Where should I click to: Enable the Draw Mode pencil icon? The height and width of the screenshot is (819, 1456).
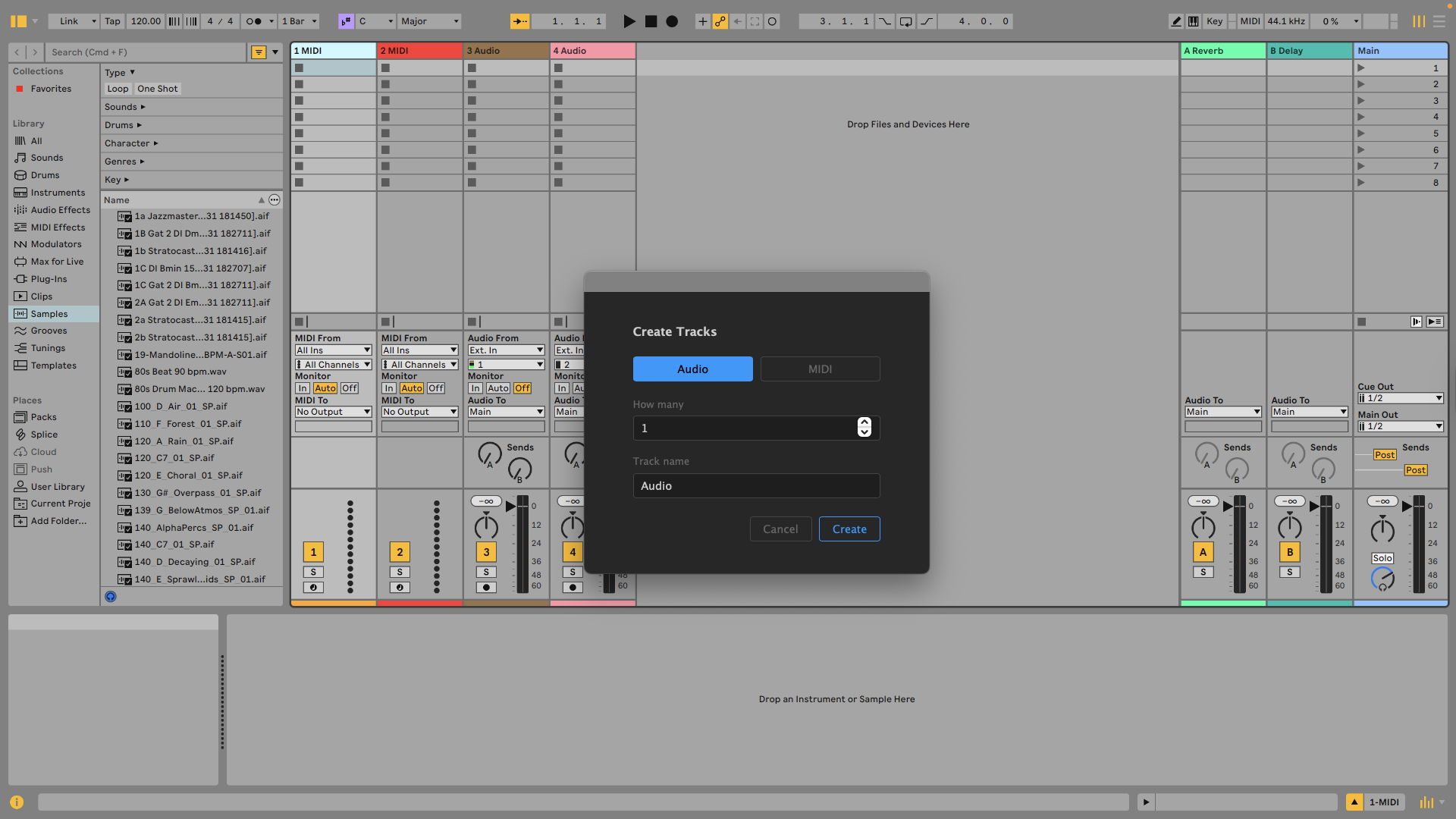pos(1176,21)
